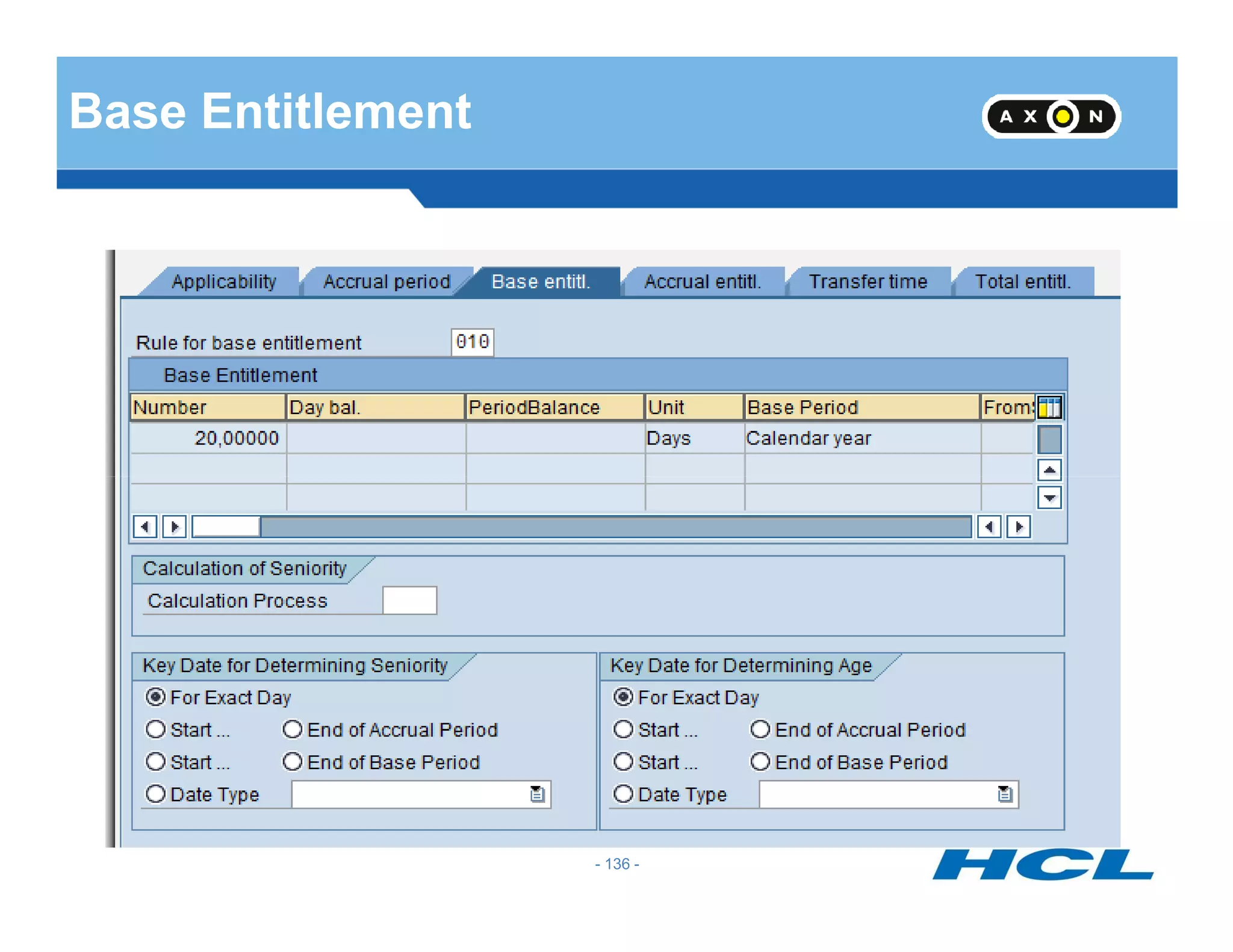
Task: Select second Start option under Age
Action: click(x=623, y=762)
